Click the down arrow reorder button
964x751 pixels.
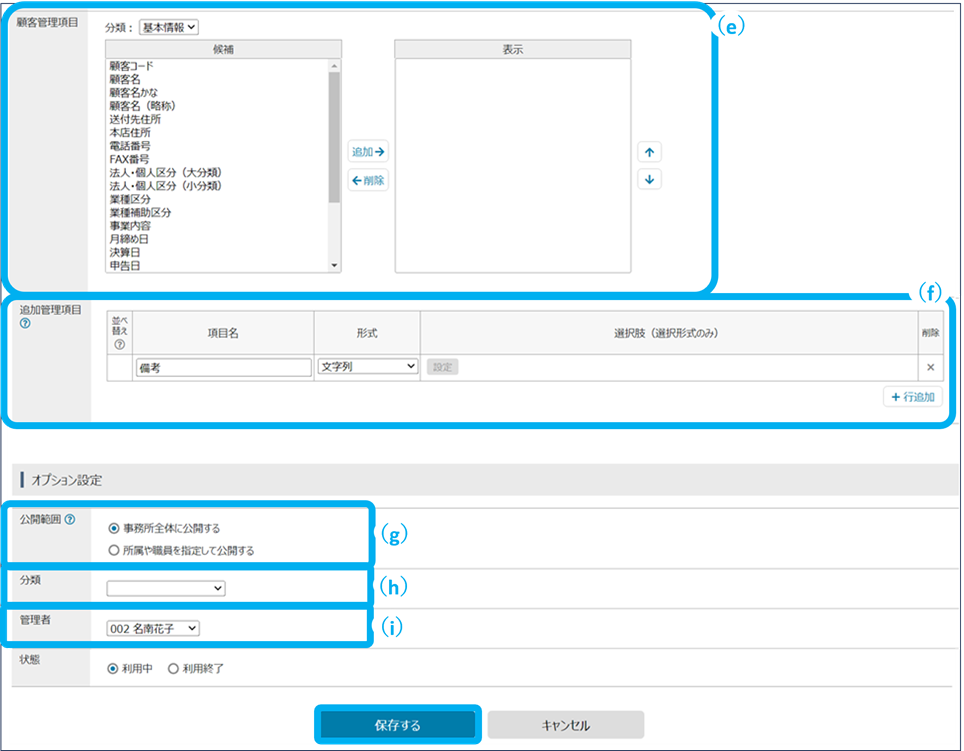pyautogui.click(x=649, y=180)
